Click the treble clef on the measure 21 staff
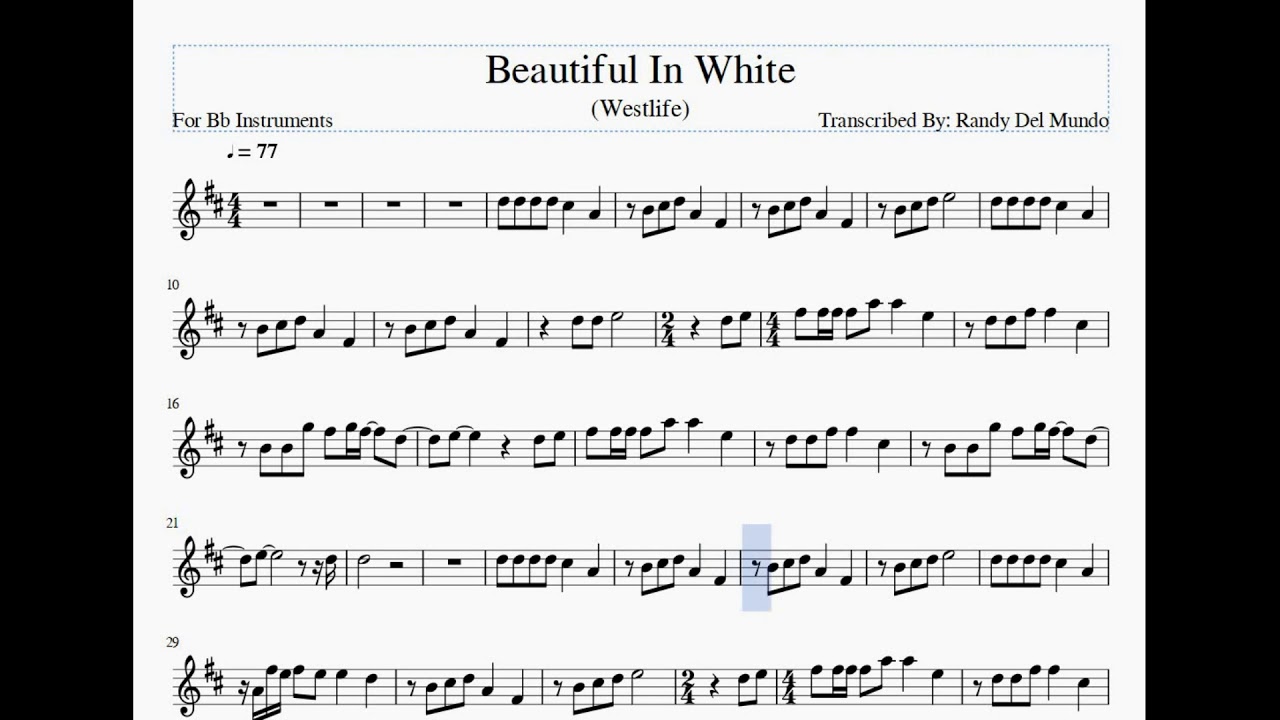Viewport: 1280px width, 720px height. (x=188, y=567)
